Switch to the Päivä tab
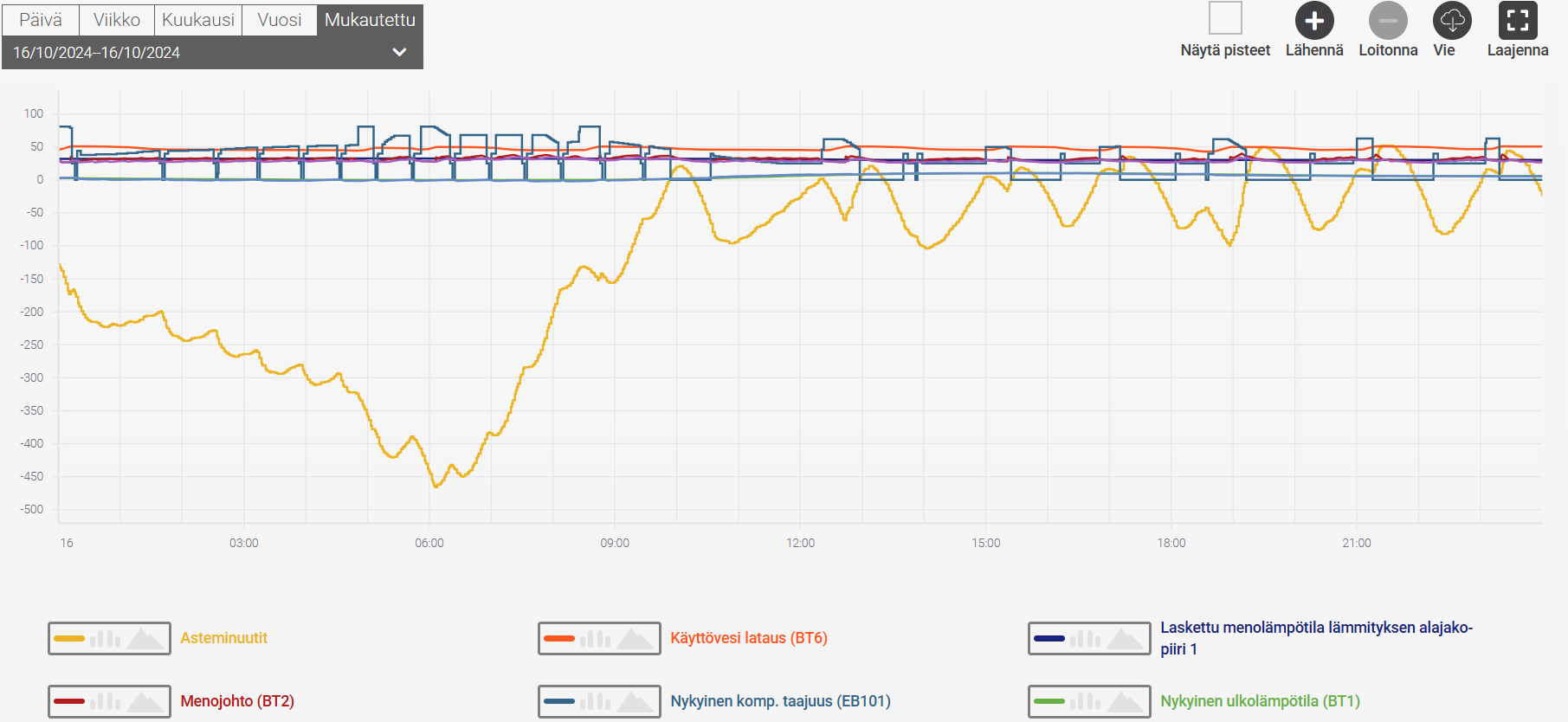The image size is (1568, 722). point(41,20)
